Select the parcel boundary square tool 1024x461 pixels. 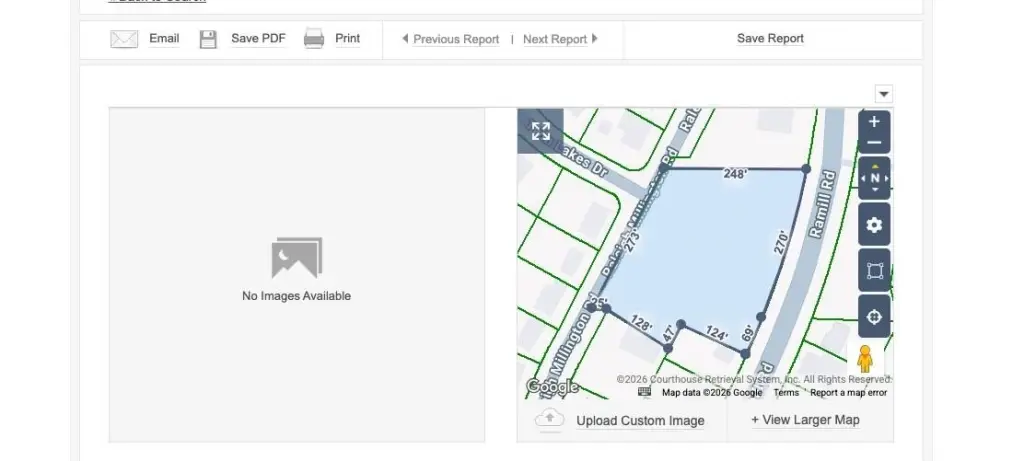(x=874, y=271)
